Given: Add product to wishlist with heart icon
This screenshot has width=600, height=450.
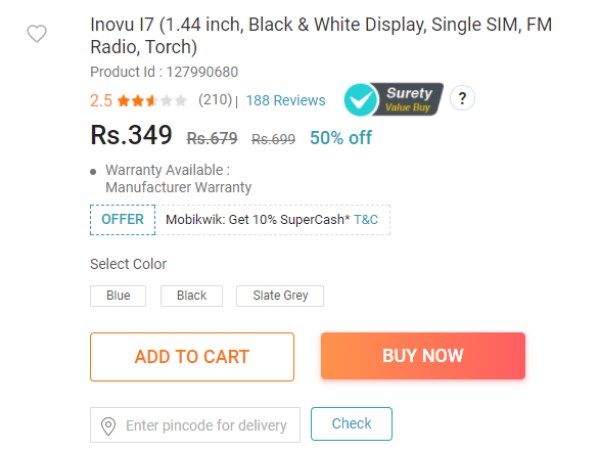Looking at the screenshot, I should point(37,34).
